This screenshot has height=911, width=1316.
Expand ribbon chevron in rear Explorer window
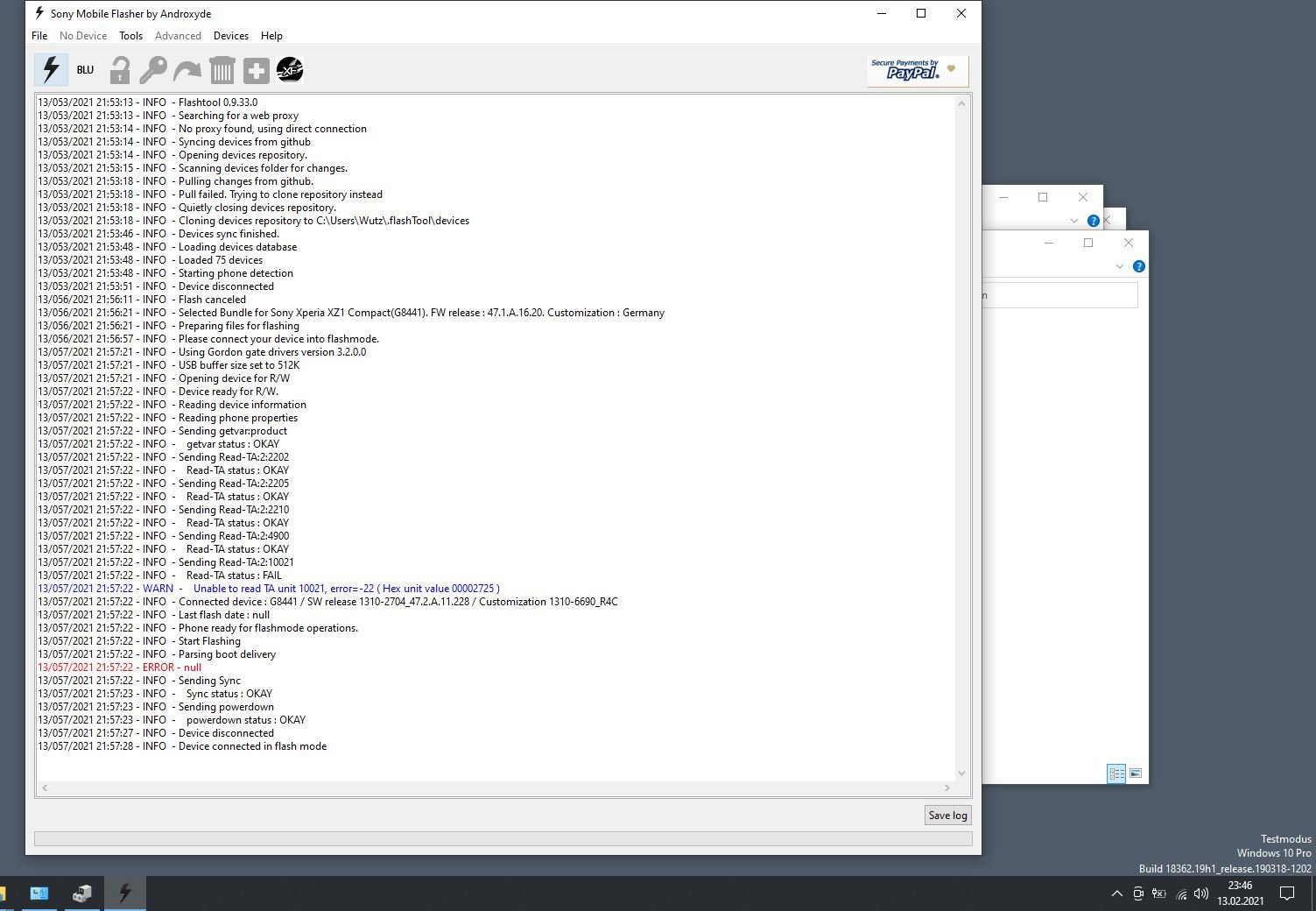(1073, 221)
